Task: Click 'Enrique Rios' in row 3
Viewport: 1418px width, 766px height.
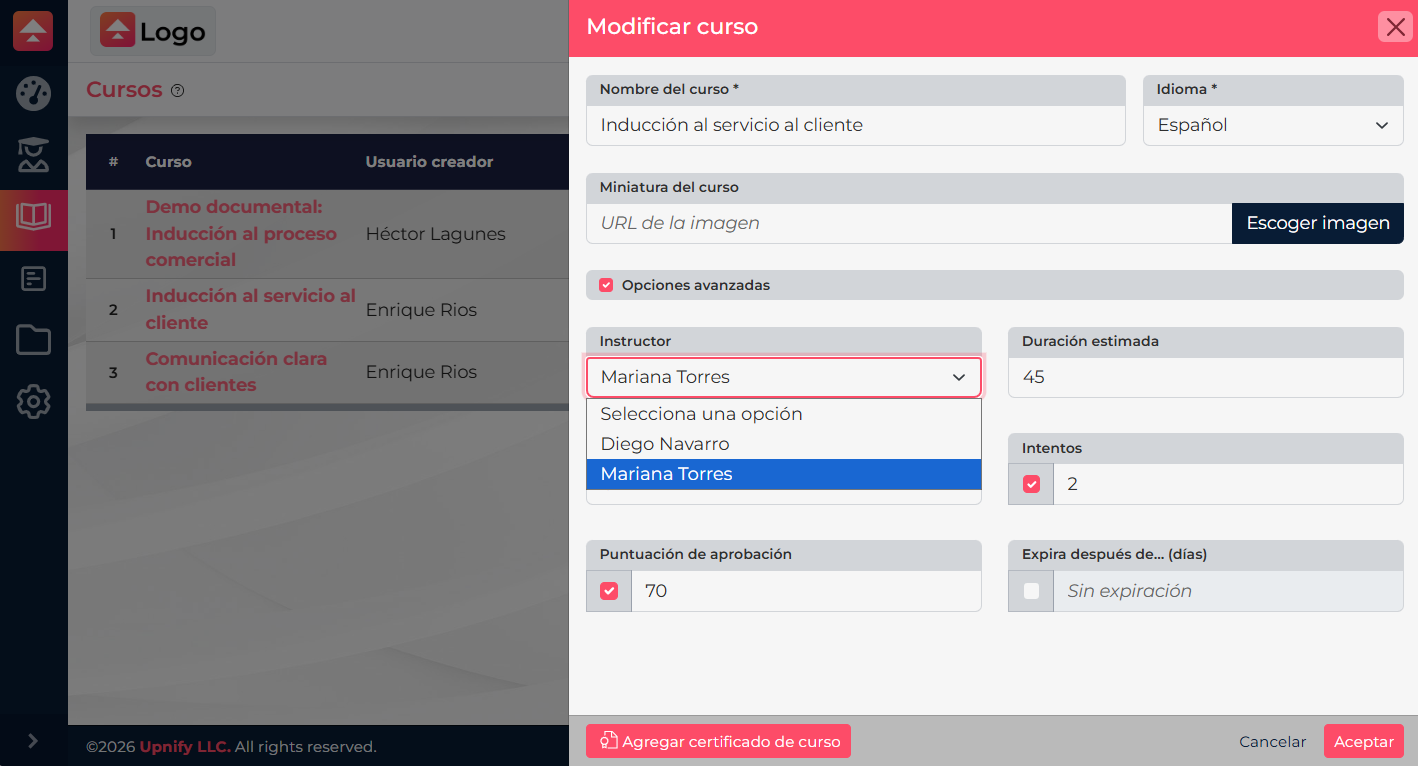Action: tap(421, 372)
